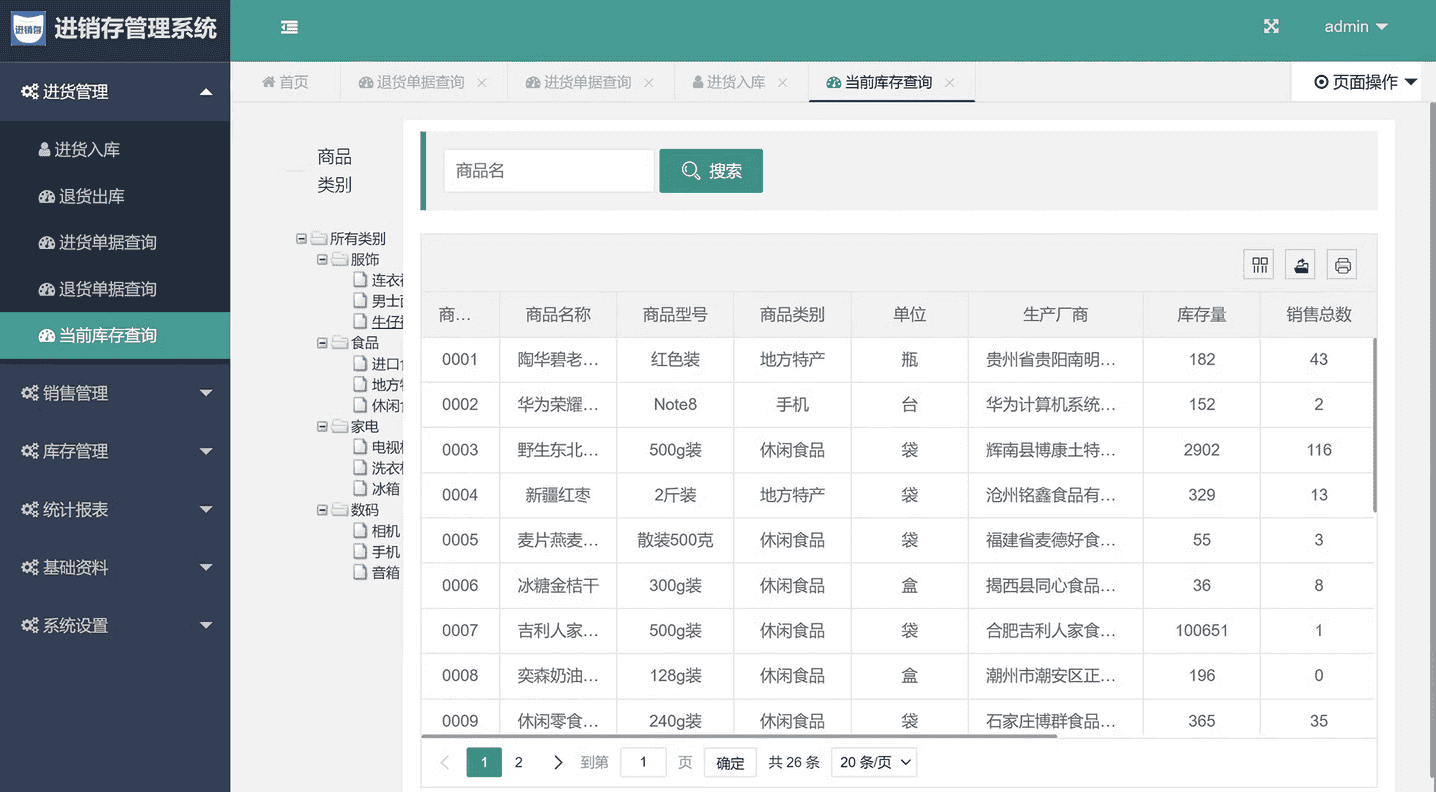
Task: Open the 页面操作 dropdown
Action: [x=1365, y=82]
